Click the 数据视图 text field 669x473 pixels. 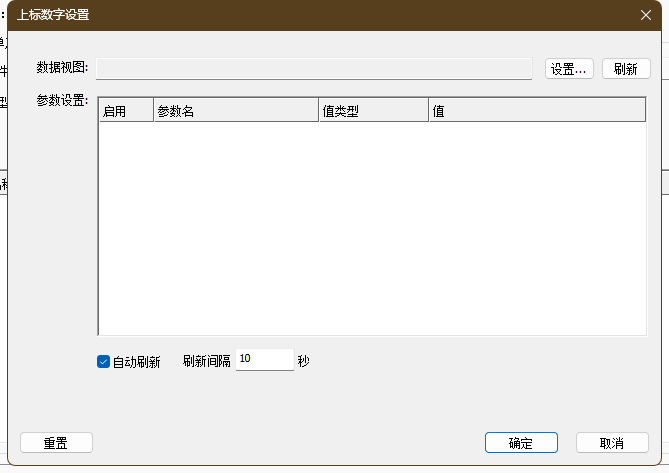(x=314, y=68)
